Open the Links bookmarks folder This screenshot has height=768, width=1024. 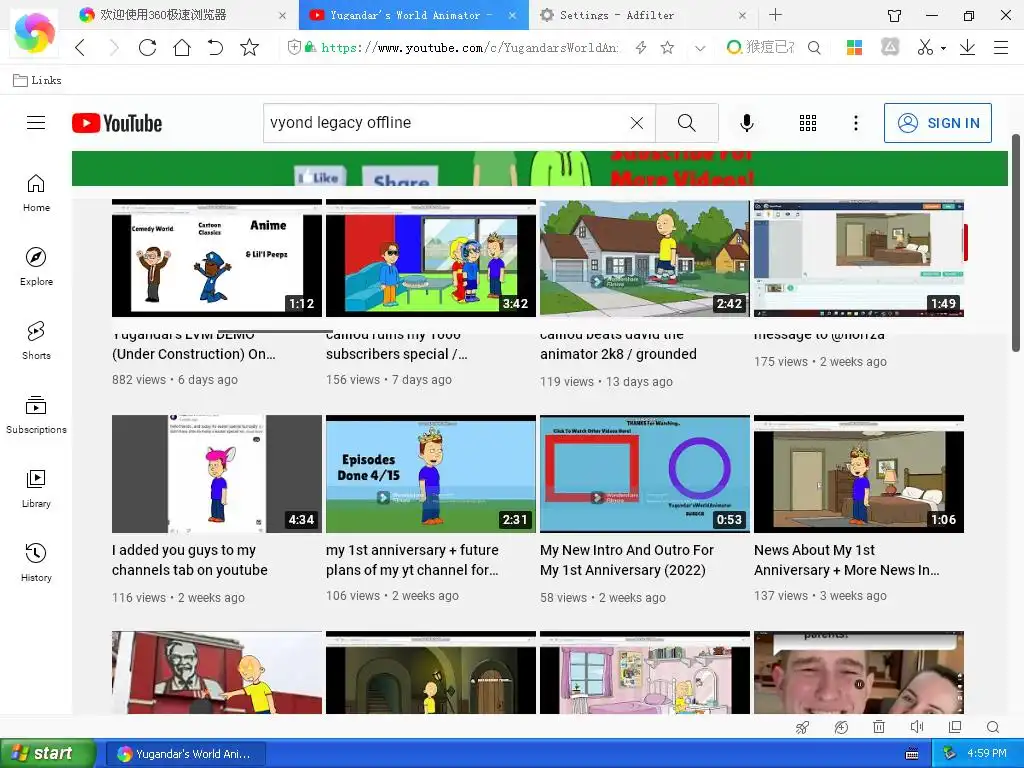click(x=37, y=80)
